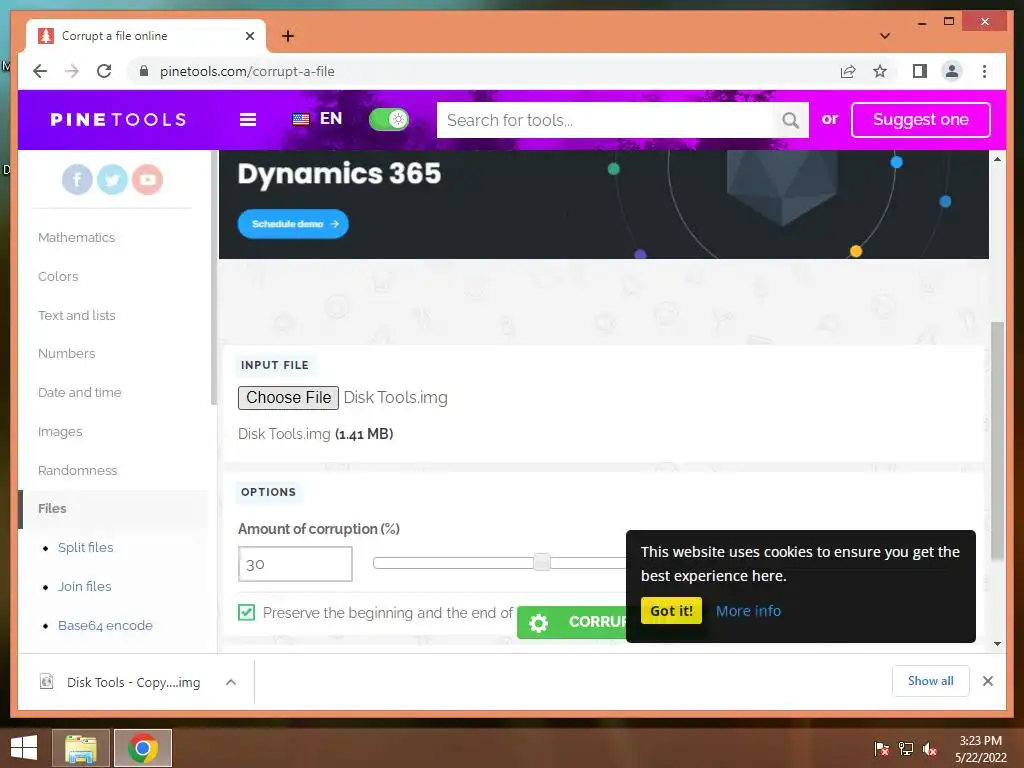Screen dimensions: 1024x768
Task: Click the address bar URL
Action: [x=247, y=71]
